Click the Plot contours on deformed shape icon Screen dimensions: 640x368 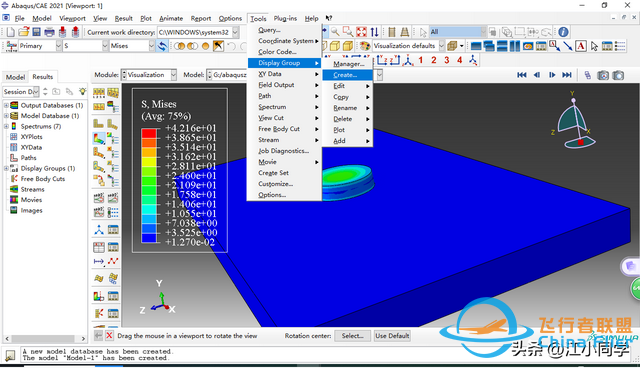(99, 139)
